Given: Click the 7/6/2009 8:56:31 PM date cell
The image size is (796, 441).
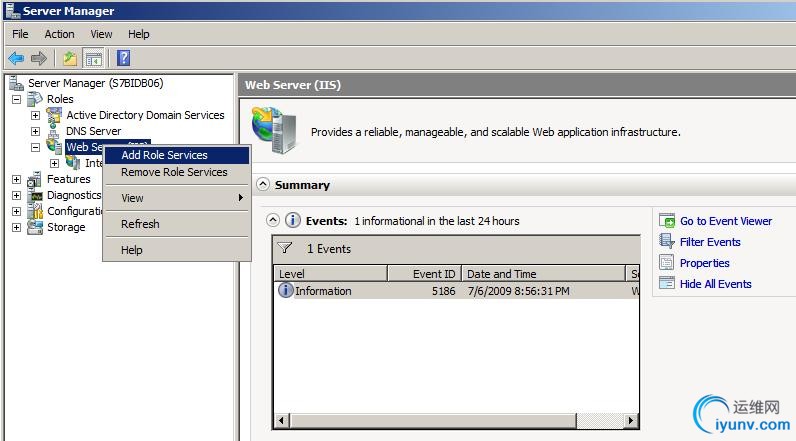Looking at the screenshot, I should (x=518, y=291).
